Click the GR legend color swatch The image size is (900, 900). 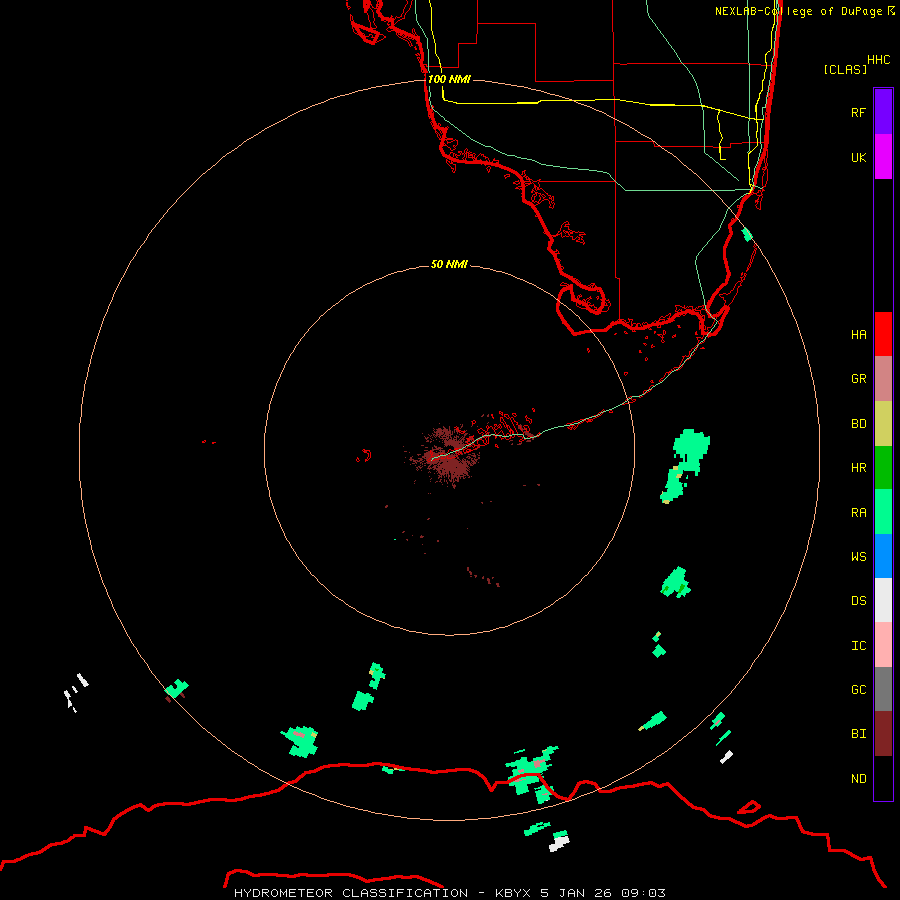[883, 379]
